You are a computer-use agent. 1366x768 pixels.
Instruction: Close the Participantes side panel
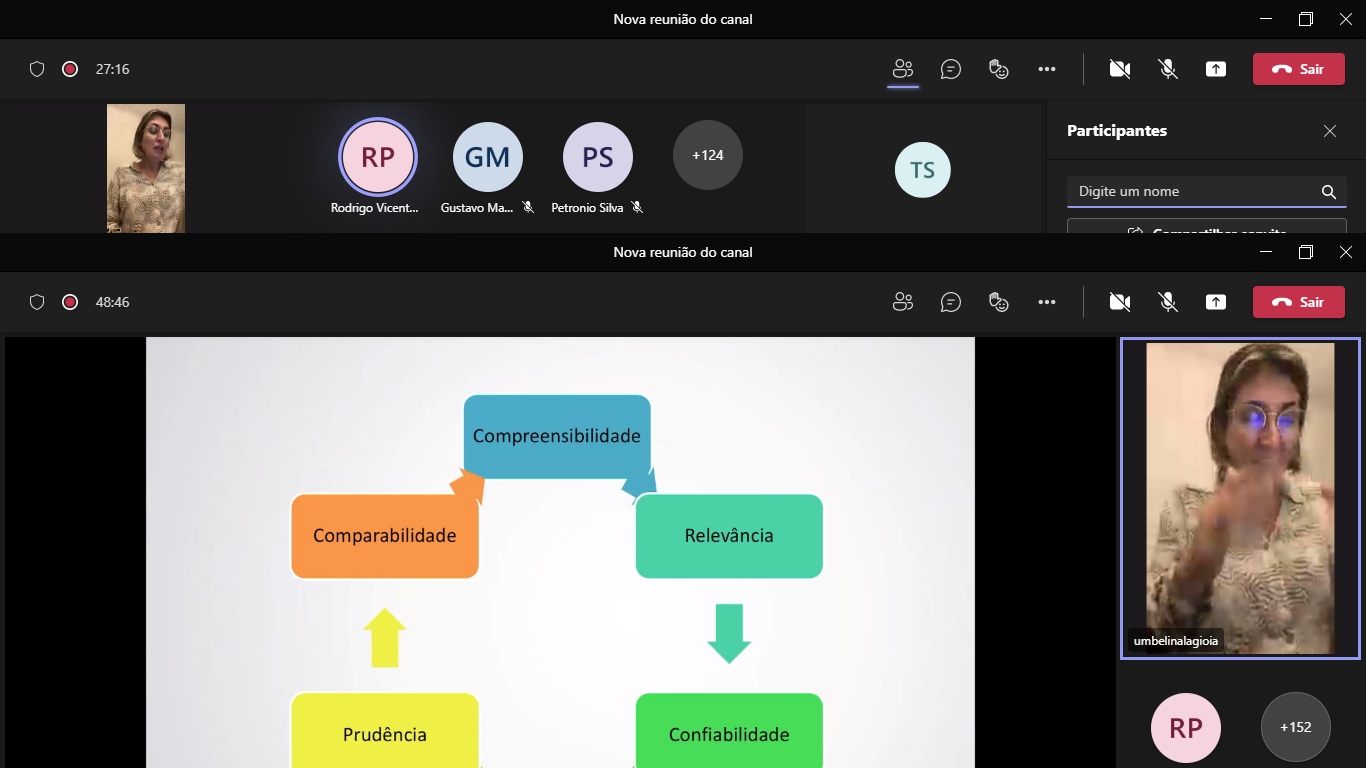(x=1329, y=131)
